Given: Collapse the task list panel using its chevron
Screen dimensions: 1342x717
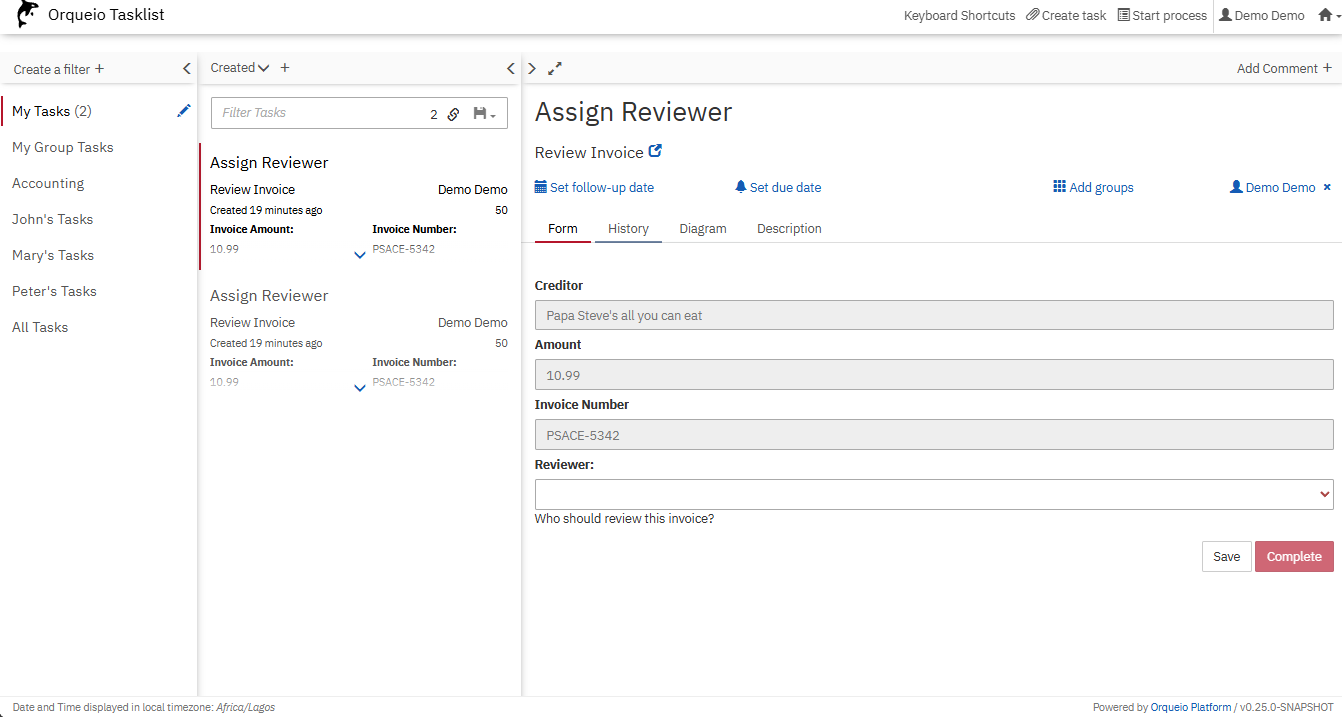Looking at the screenshot, I should [511, 68].
